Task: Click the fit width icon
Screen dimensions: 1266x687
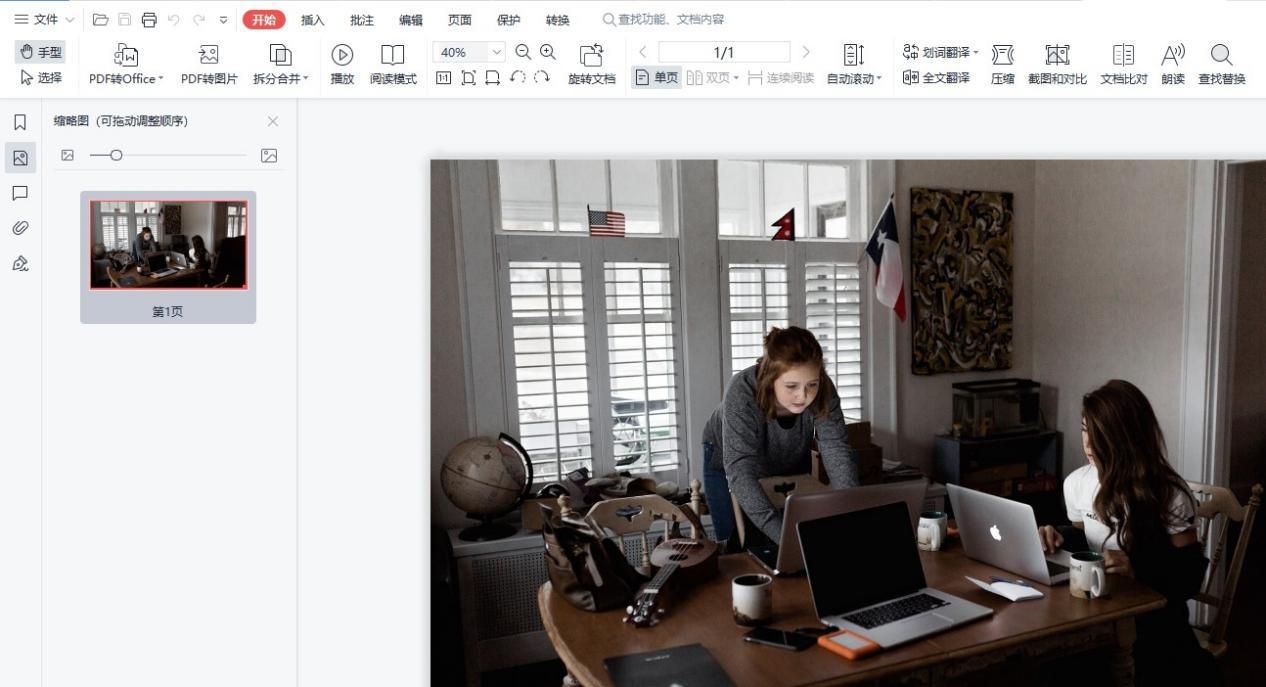Action: pos(492,77)
